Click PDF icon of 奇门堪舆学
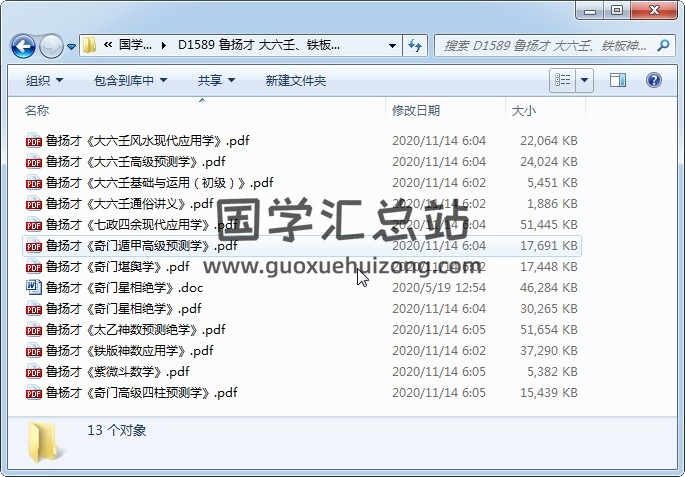685x477 pixels. [x=34, y=266]
